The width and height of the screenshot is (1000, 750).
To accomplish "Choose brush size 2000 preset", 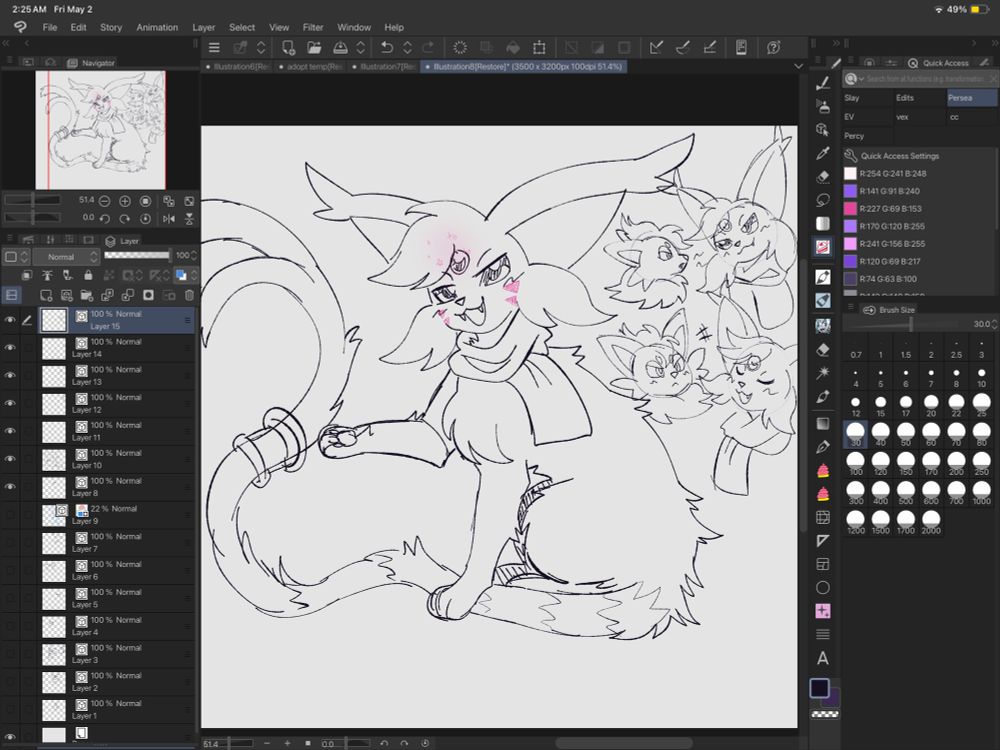I will pyautogui.click(x=931, y=520).
